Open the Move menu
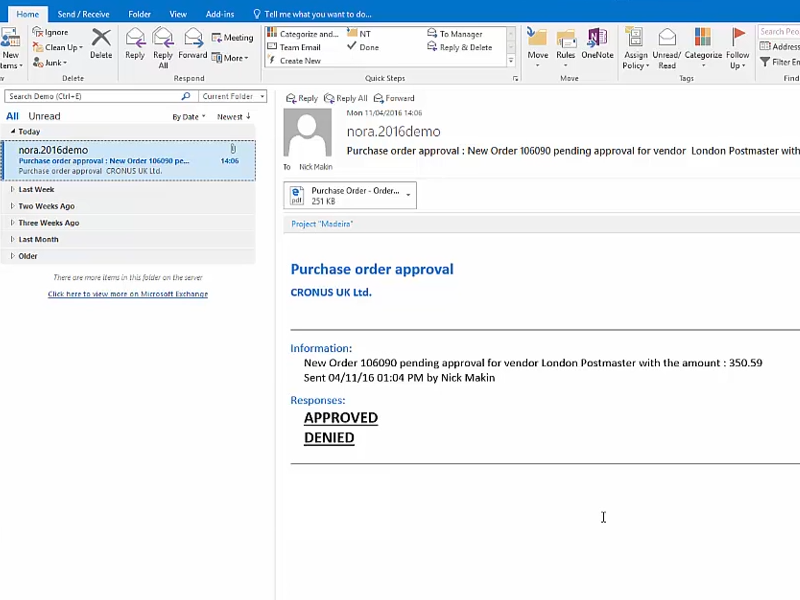The width and height of the screenshot is (800, 600). [538, 47]
